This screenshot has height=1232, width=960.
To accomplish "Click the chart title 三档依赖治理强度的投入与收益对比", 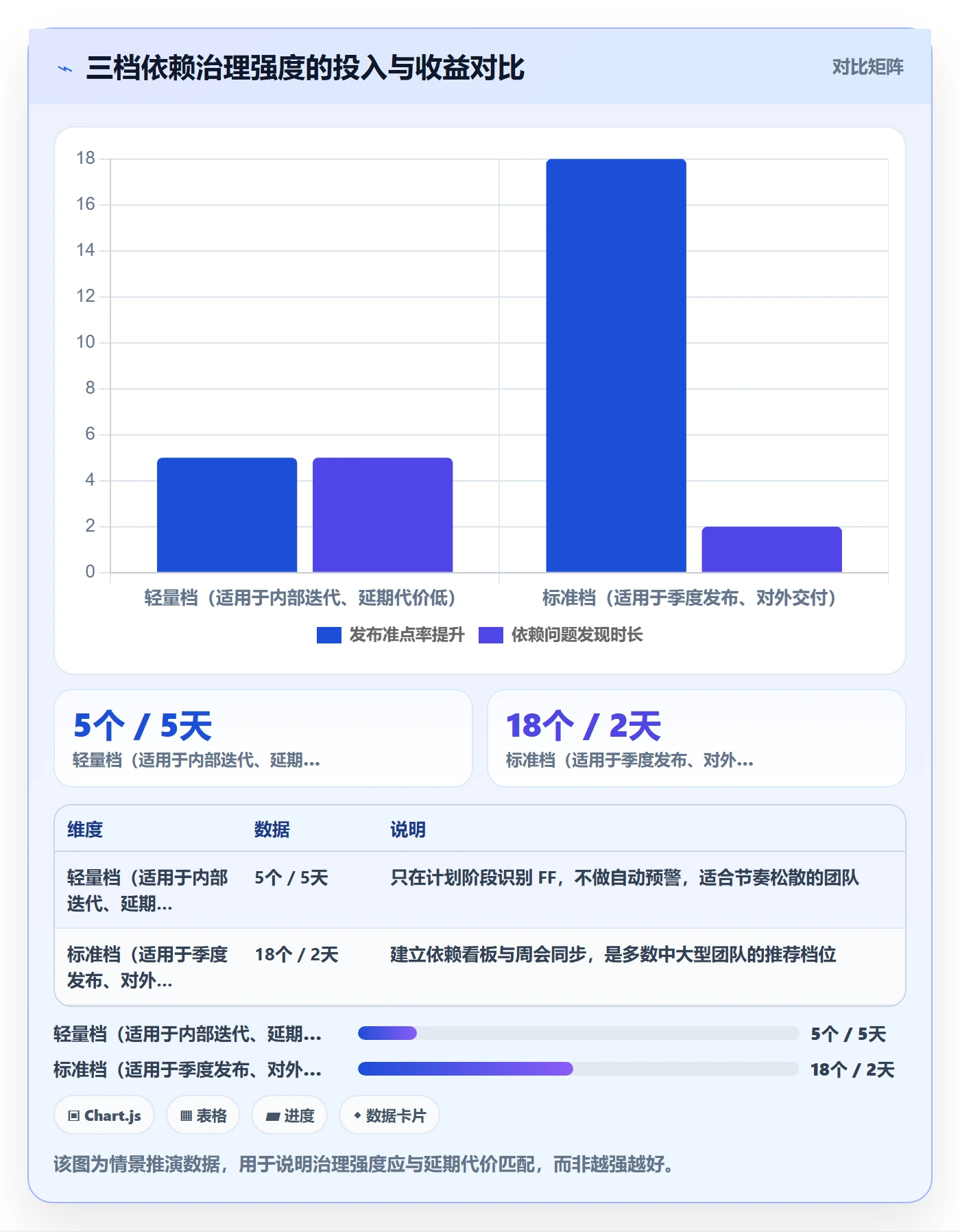I will coord(305,68).
